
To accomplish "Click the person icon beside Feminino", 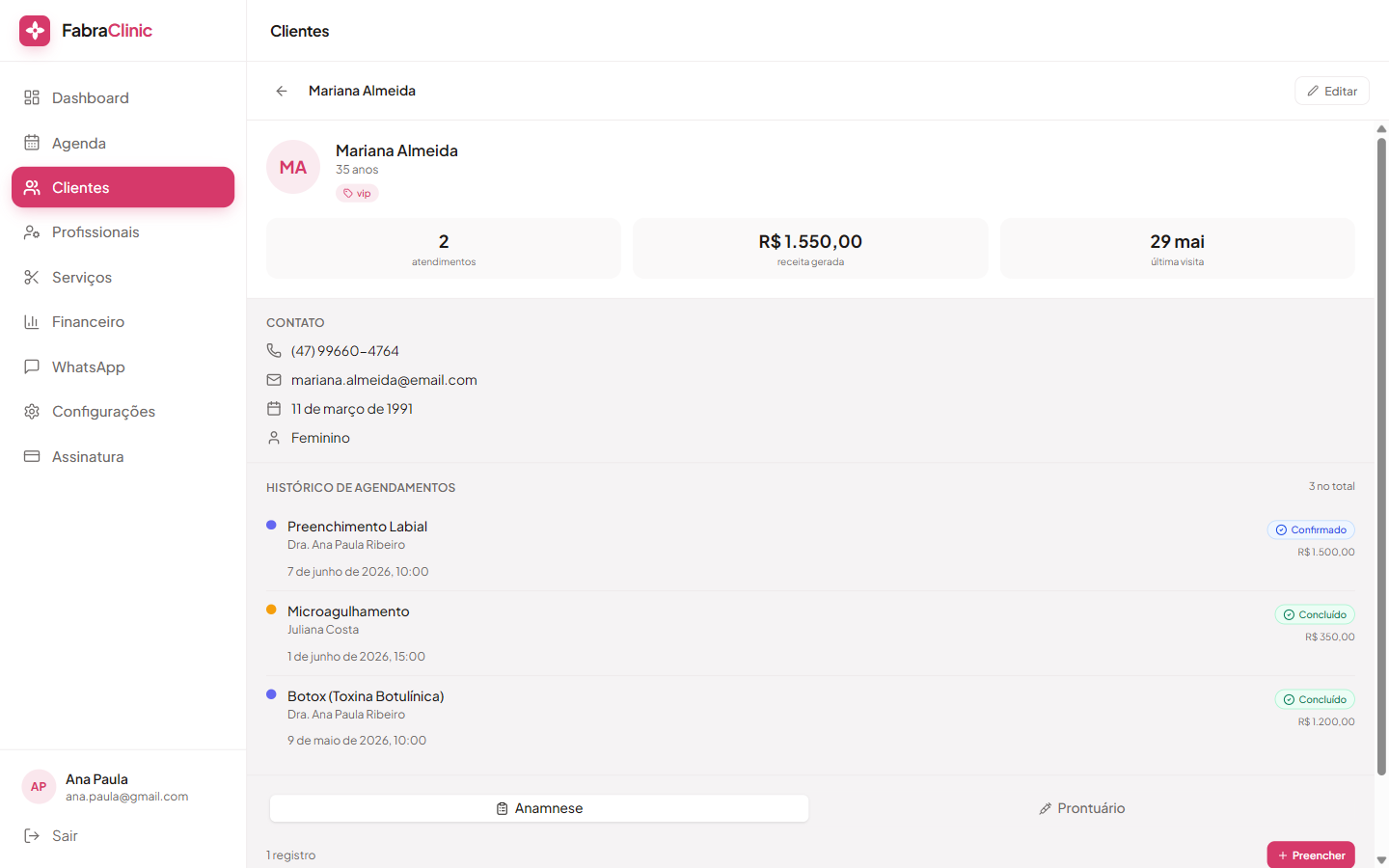I will [x=274, y=438].
